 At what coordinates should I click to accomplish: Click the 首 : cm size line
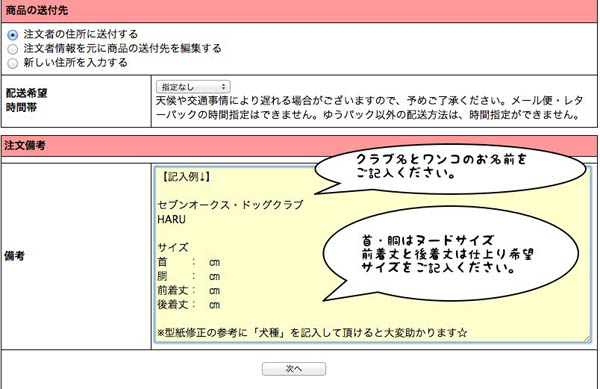point(189,262)
